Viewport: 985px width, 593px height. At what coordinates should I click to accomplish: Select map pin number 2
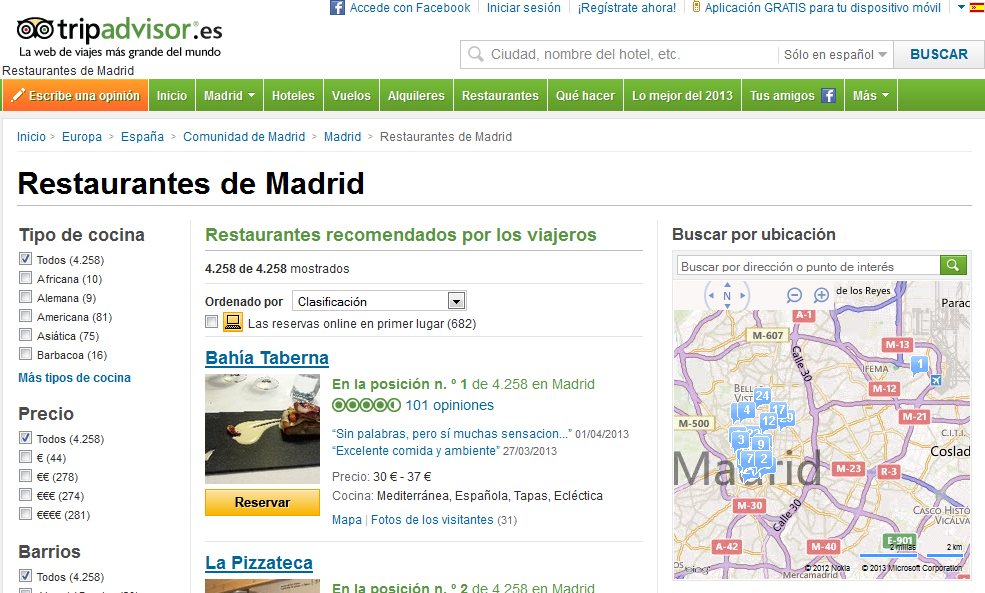point(764,459)
